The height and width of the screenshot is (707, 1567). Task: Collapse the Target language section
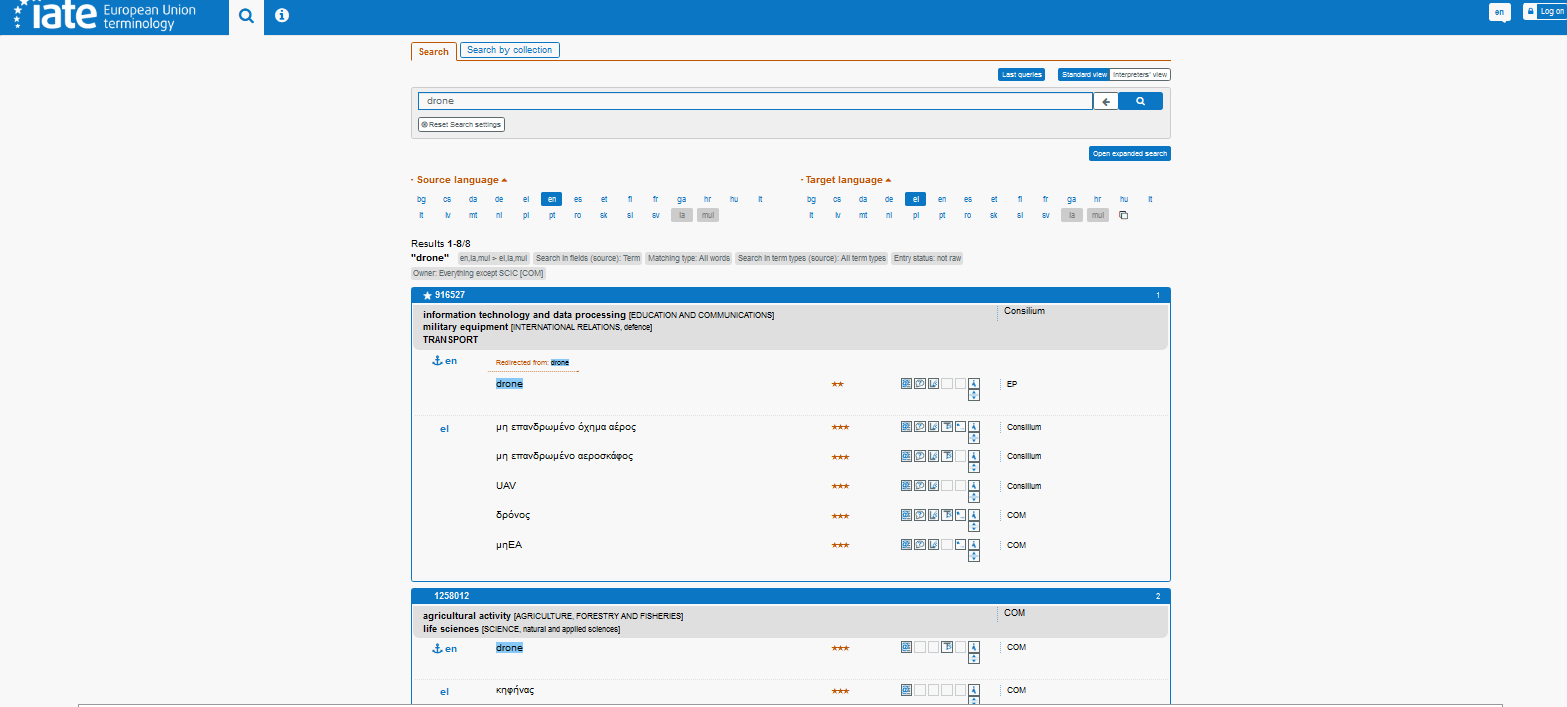[x=846, y=180]
